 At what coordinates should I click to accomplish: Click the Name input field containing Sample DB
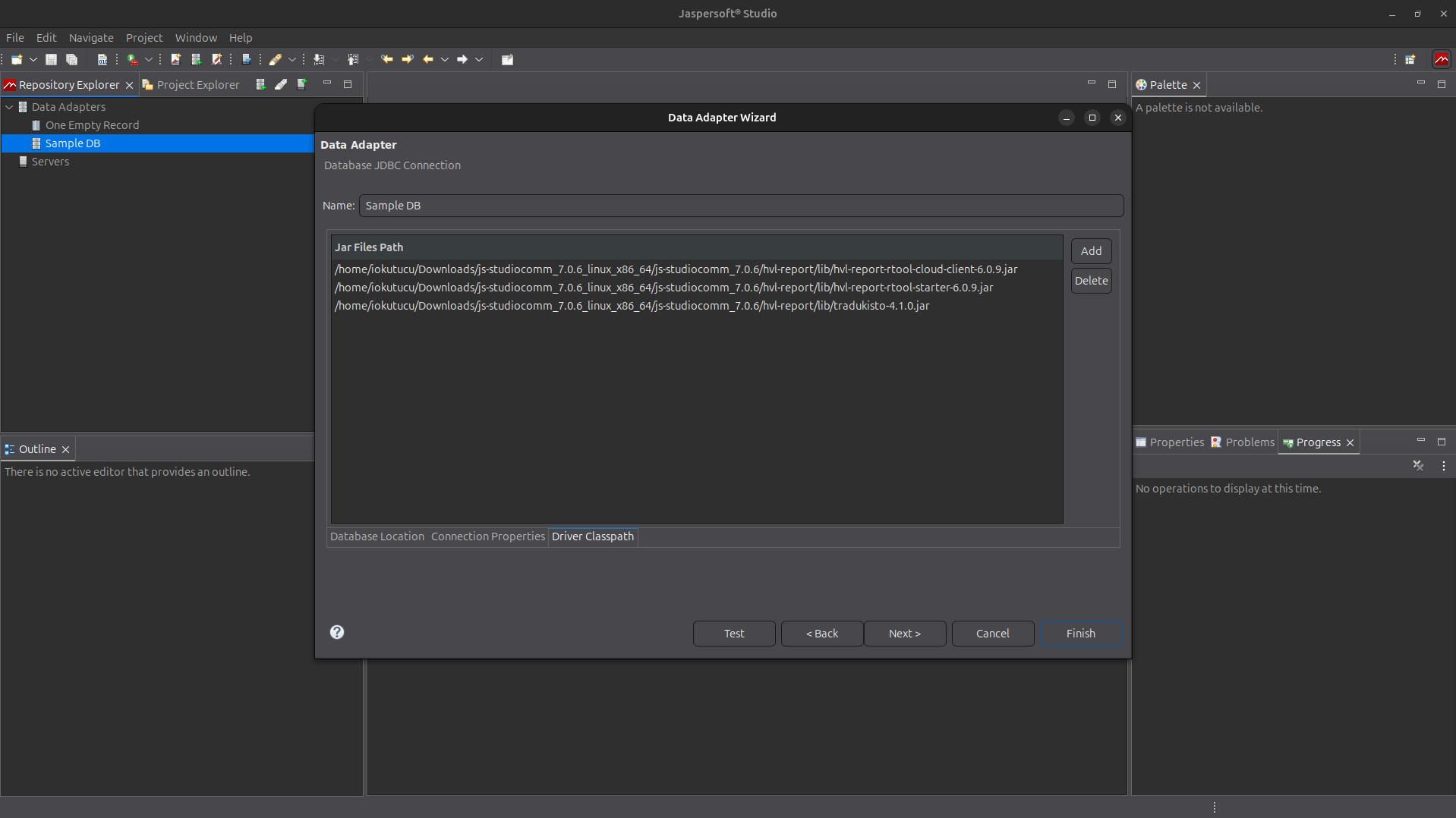[x=741, y=206]
